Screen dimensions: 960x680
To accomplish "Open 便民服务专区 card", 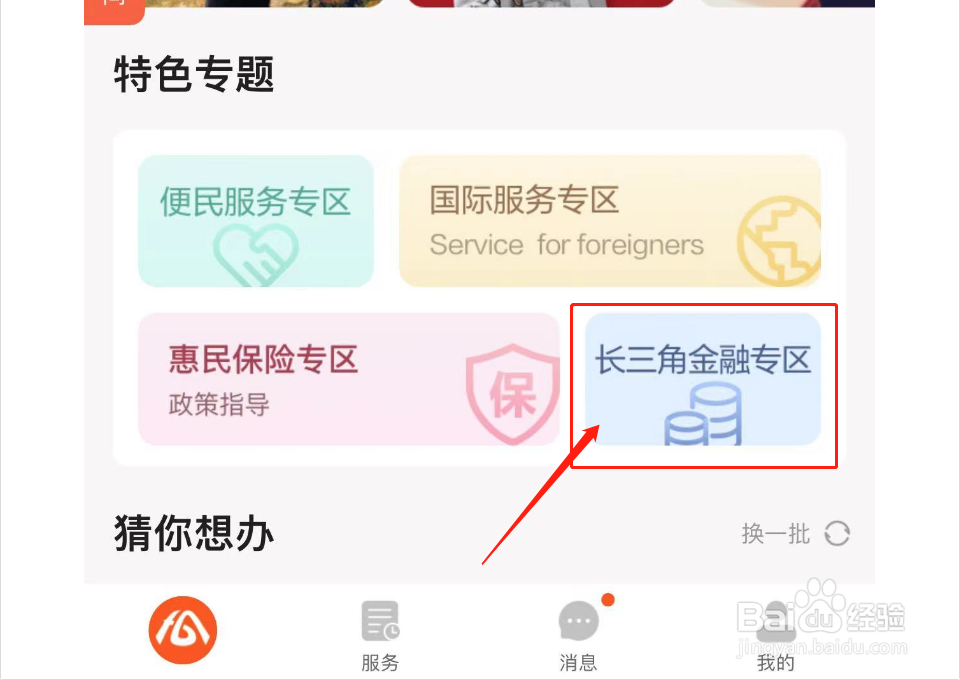I will 256,221.
